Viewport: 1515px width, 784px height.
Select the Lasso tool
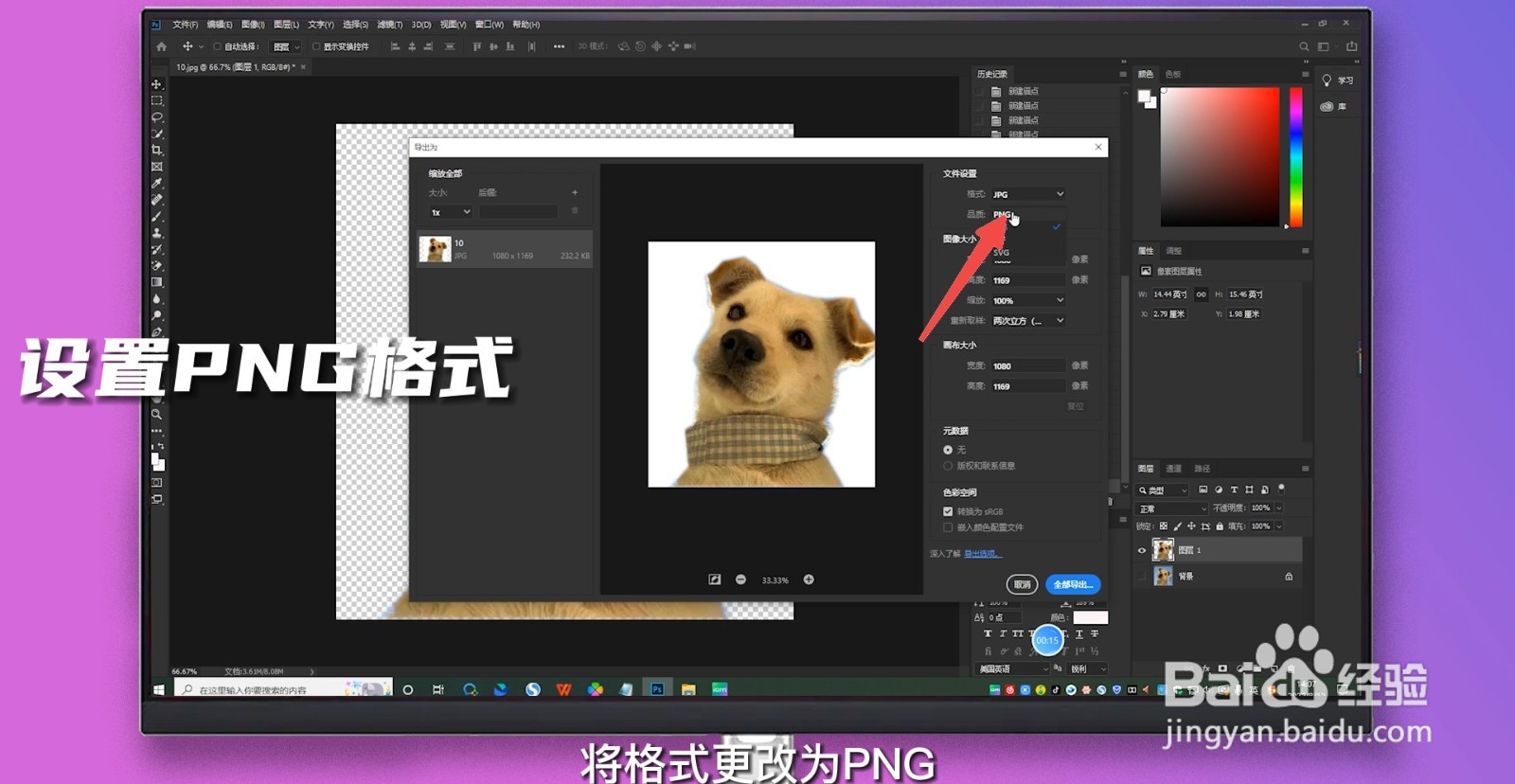[157, 117]
